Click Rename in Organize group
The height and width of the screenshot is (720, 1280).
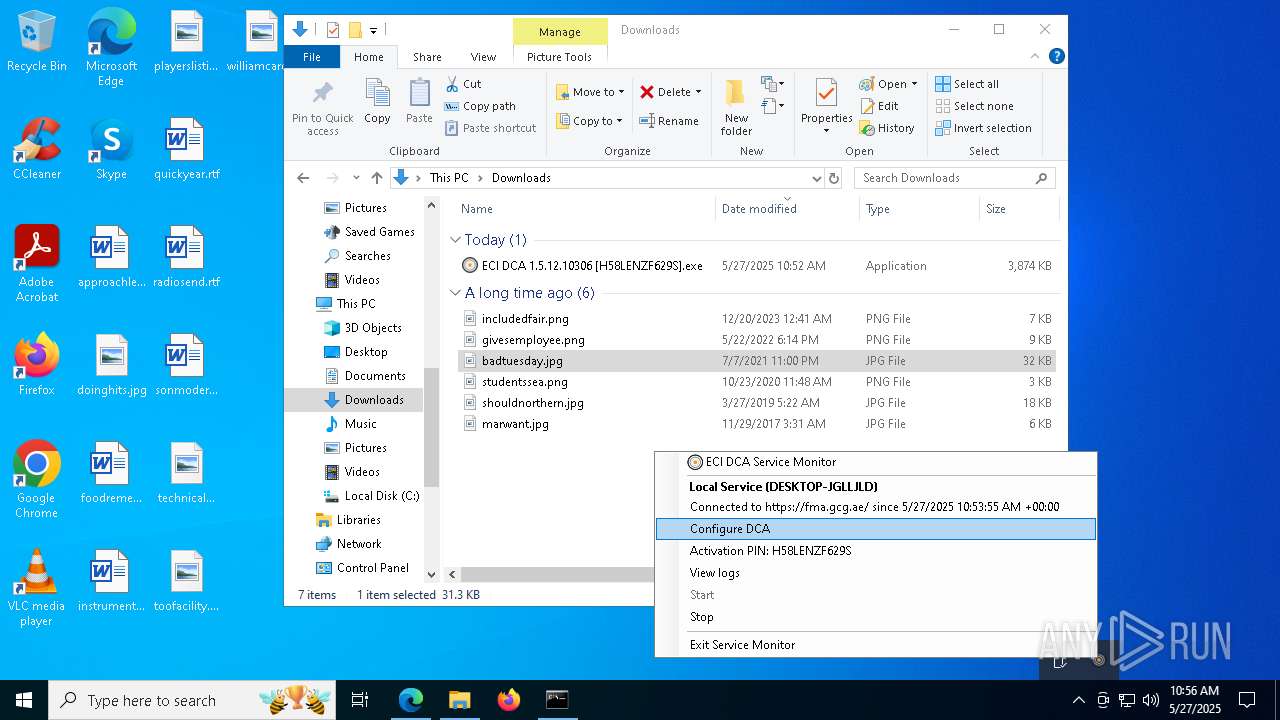pos(669,121)
